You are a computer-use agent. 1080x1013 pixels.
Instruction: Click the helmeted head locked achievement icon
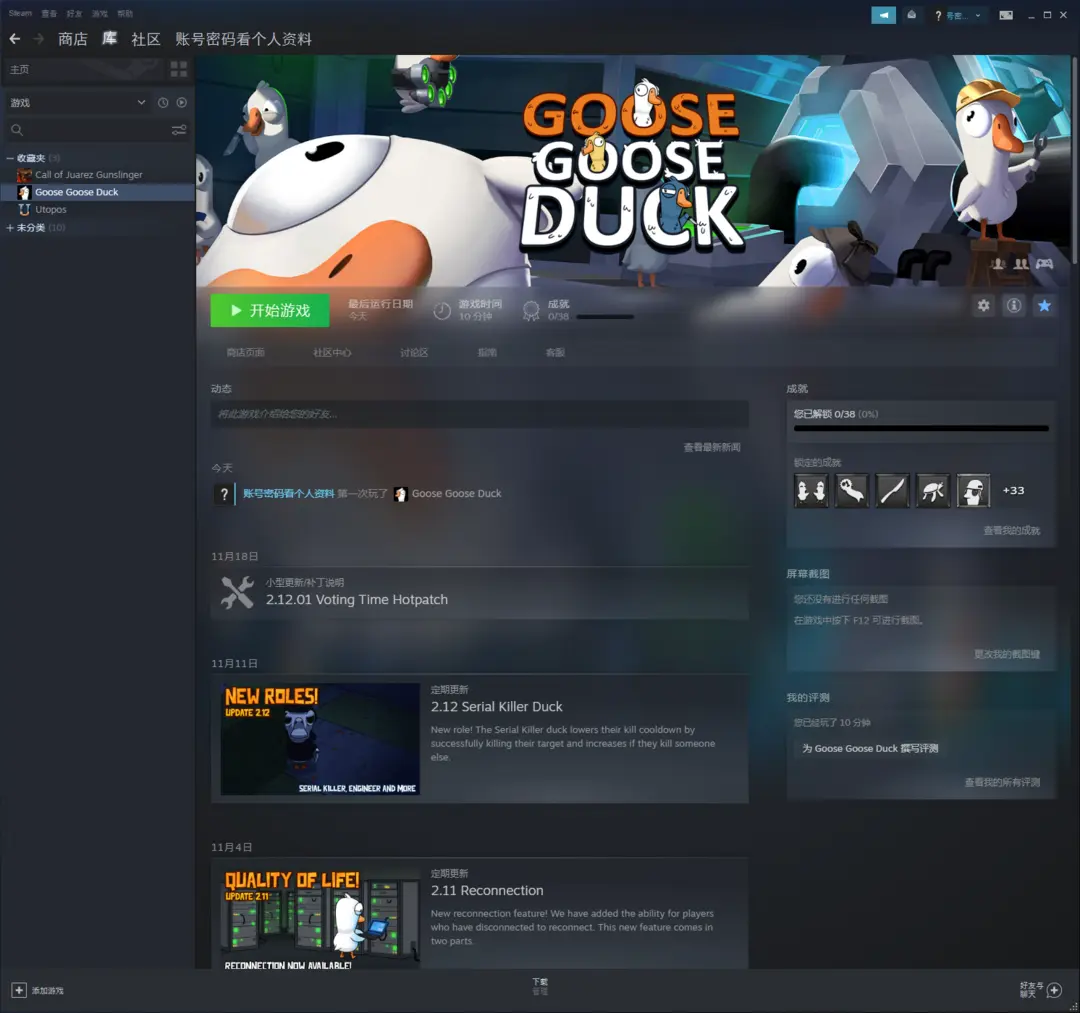(973, 491)
